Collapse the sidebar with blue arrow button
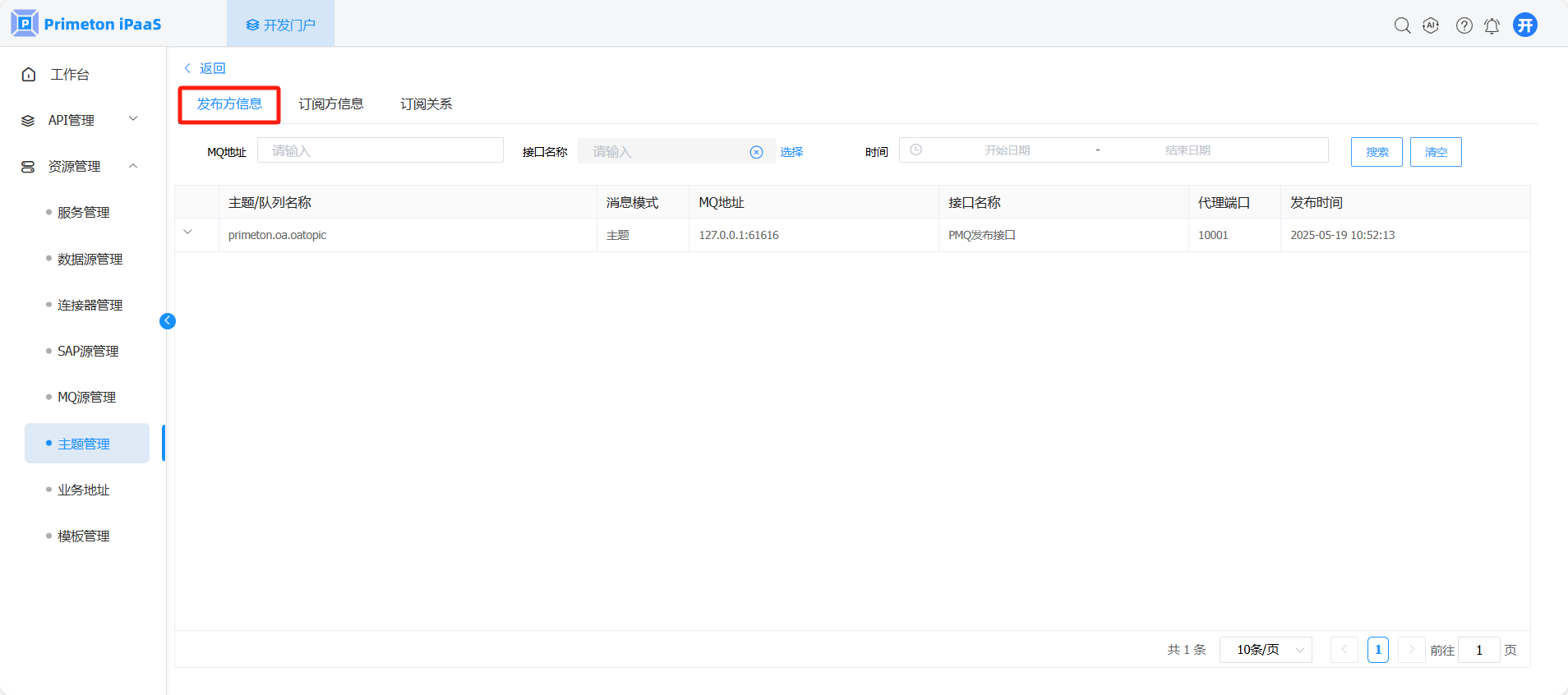The height and width of the screenshot is (695, 1568). pos(168,321)
